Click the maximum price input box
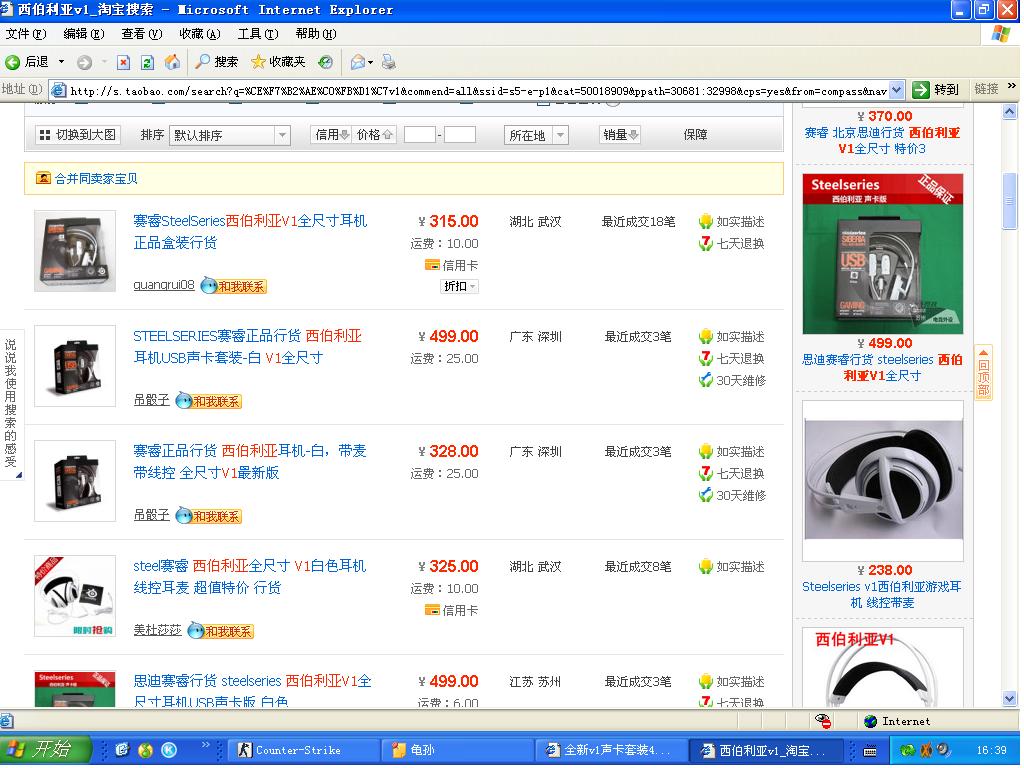The width and height of the screenshot is (1024, 768). [x=460, y=135]
